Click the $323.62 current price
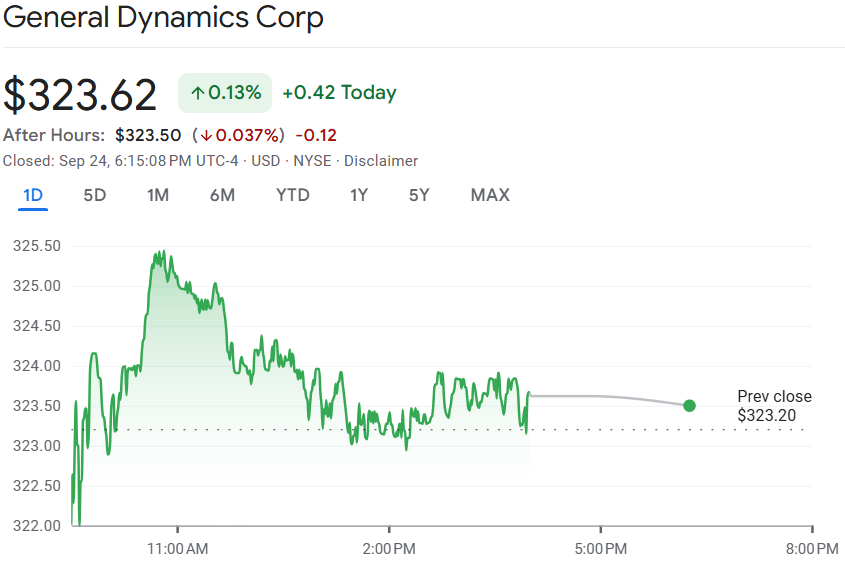Viewport: 845px width, 566px height. coord(80,95)
